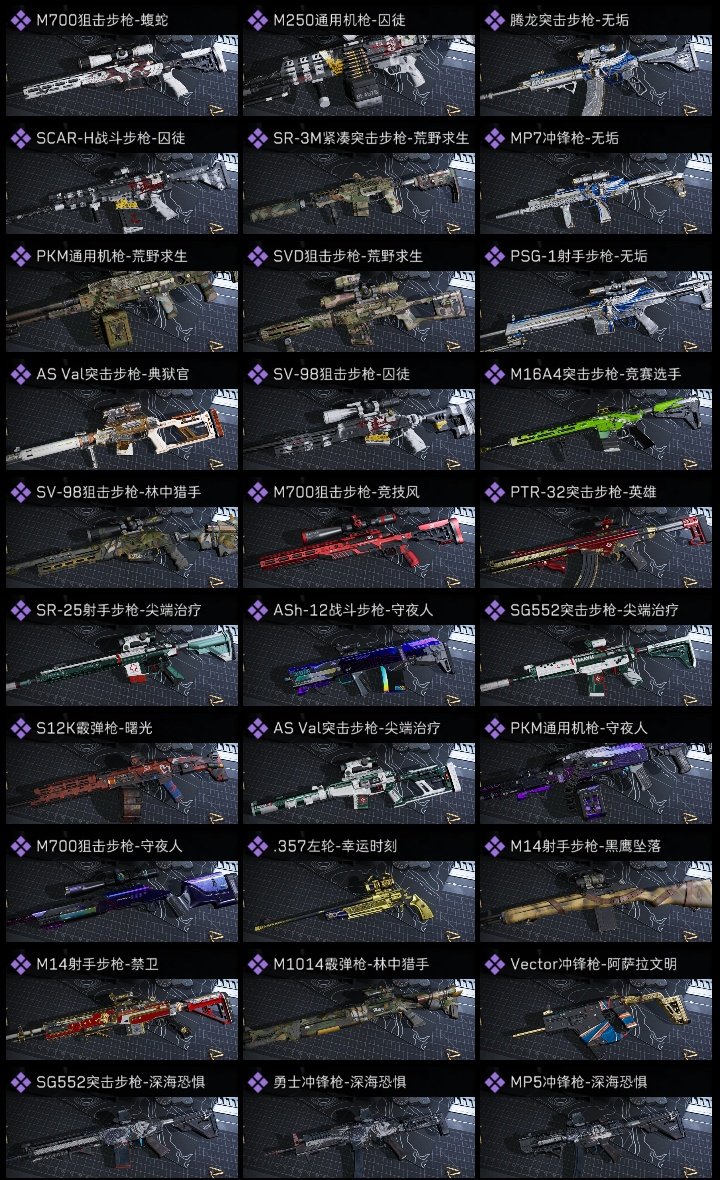
Task: Open the PKM通用机枪-守夜人 purple gun preview
Action: [x=596, y=783]
